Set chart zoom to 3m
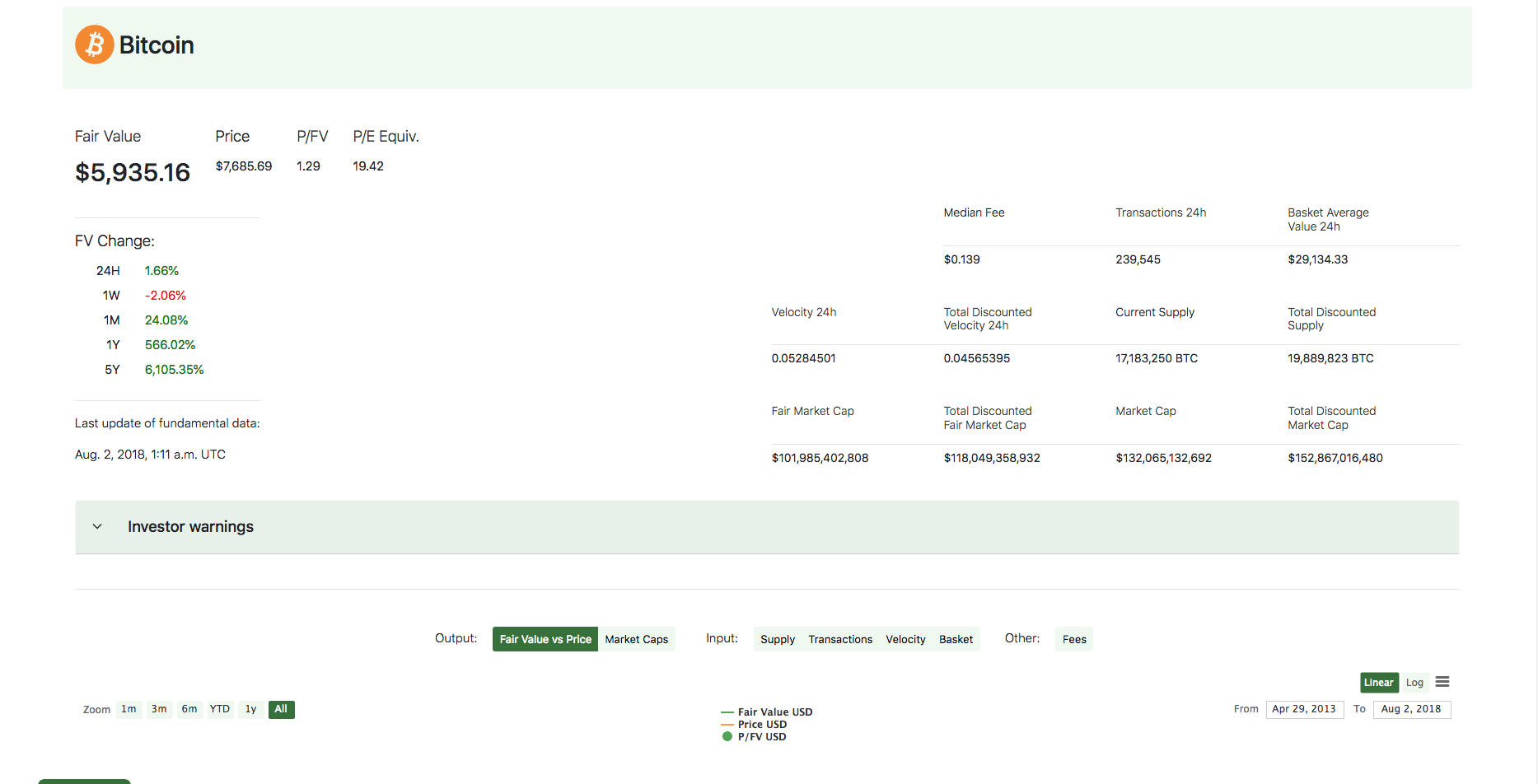The image size is (1538, 784). (x=159, y=709)
